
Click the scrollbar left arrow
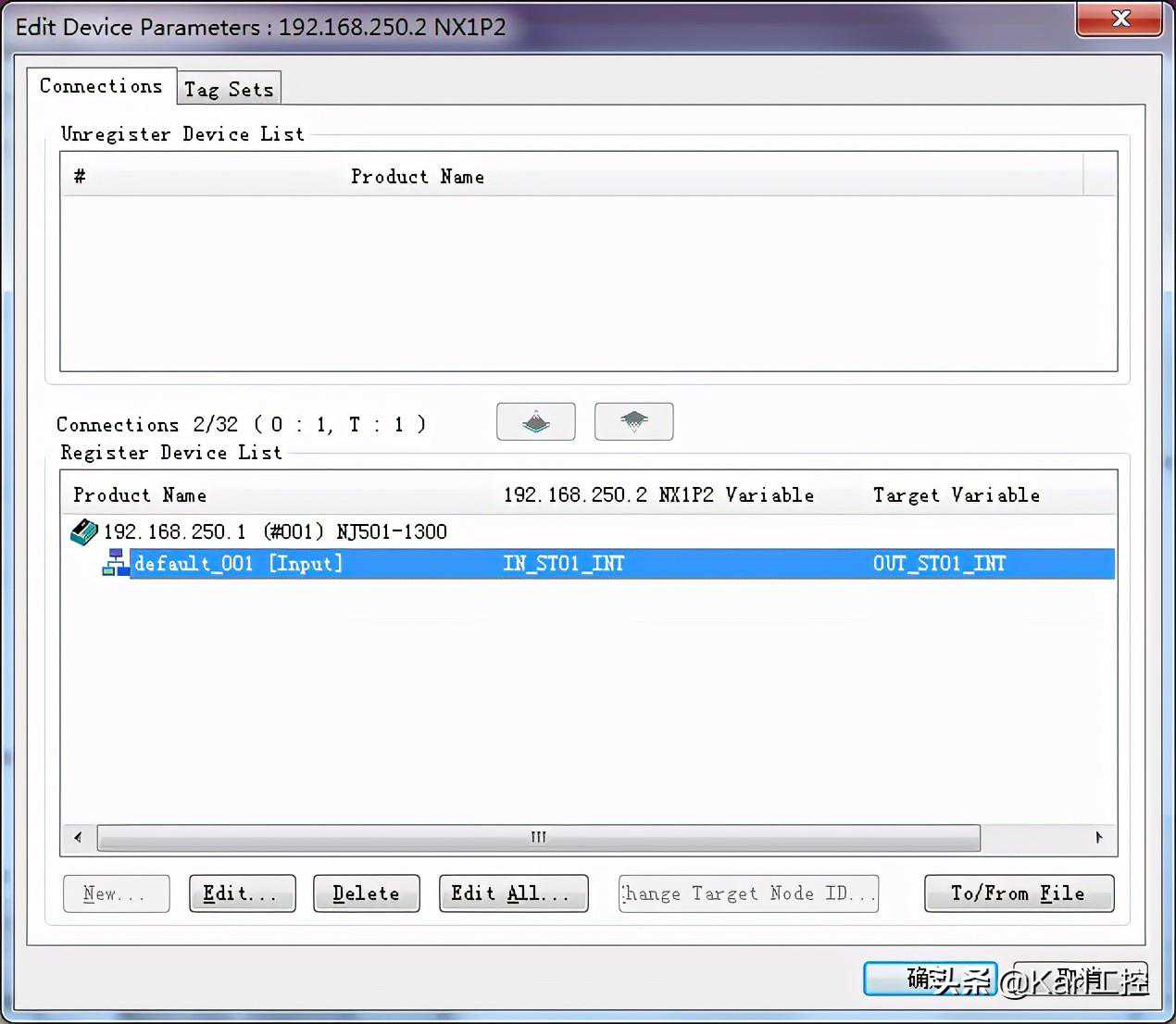78,837
